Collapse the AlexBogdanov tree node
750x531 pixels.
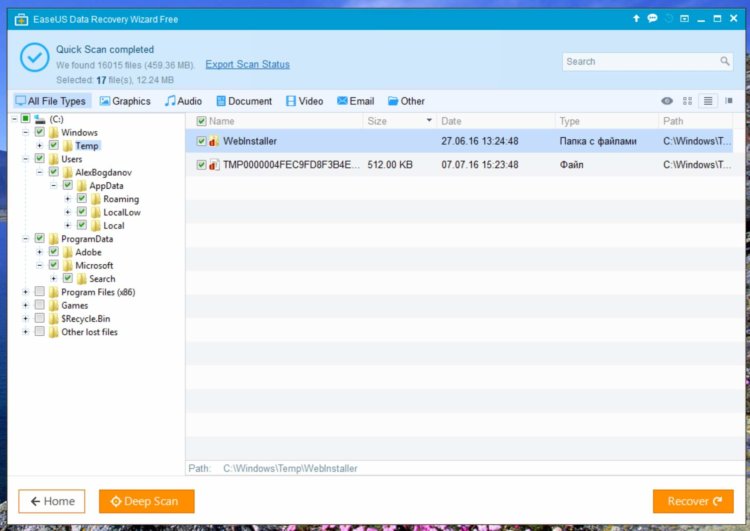pyautogui.click(x=40, y=172)
